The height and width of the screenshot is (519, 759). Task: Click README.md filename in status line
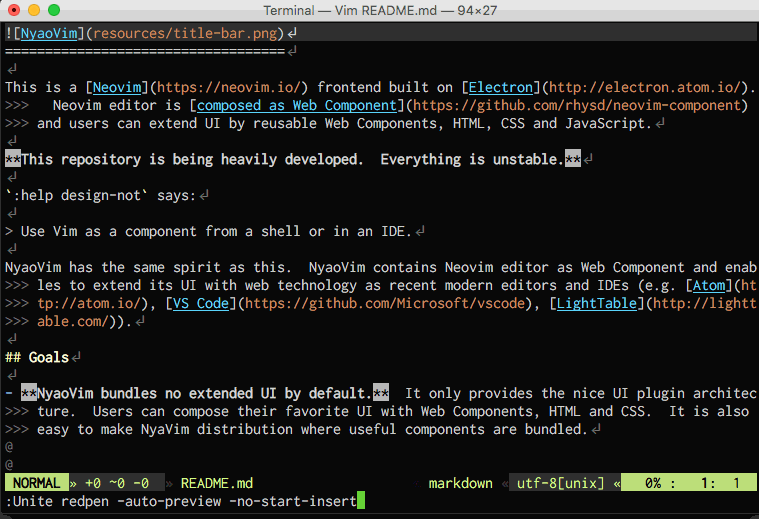coord(217,483)
